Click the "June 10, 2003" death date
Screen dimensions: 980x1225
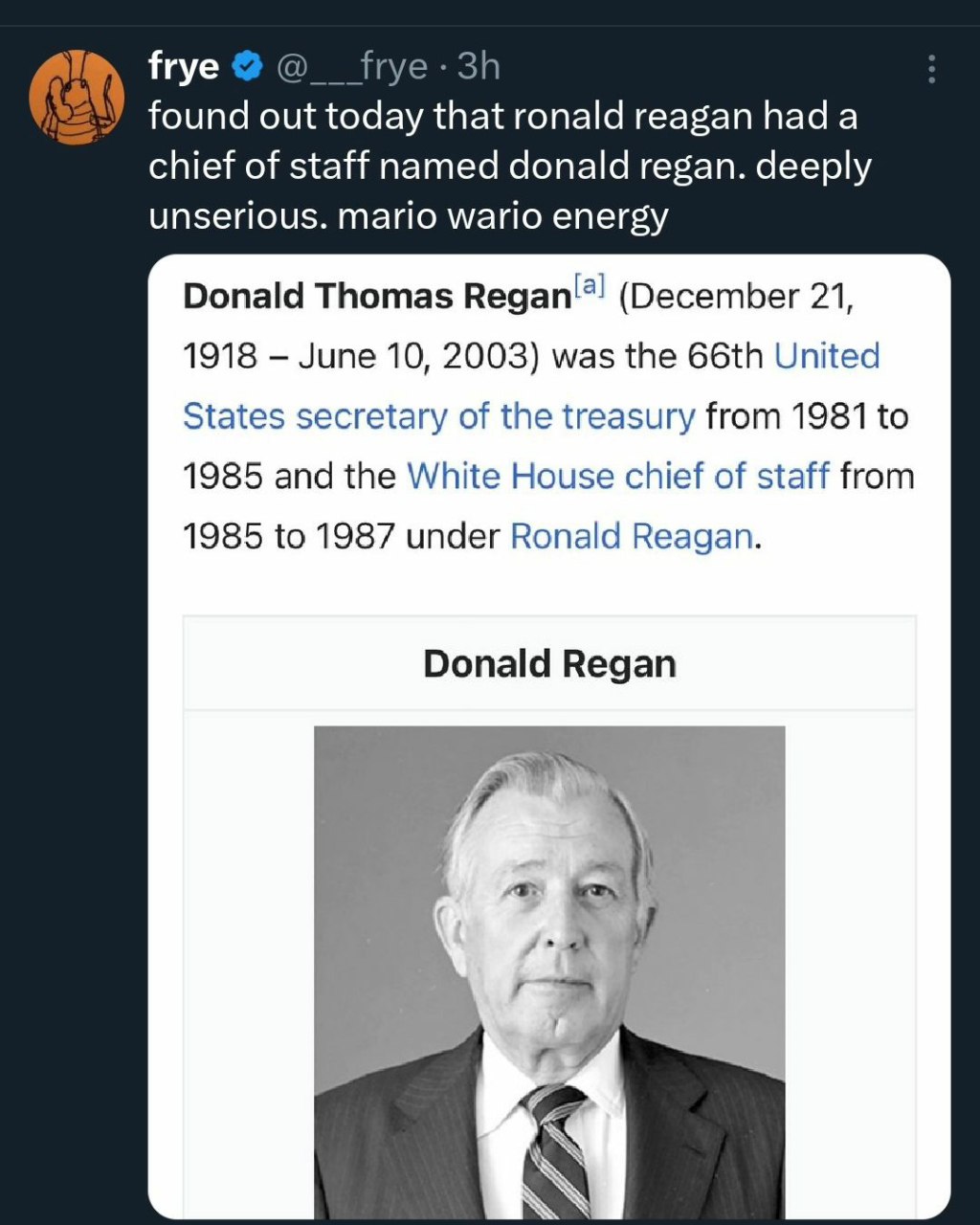(412, 357)
